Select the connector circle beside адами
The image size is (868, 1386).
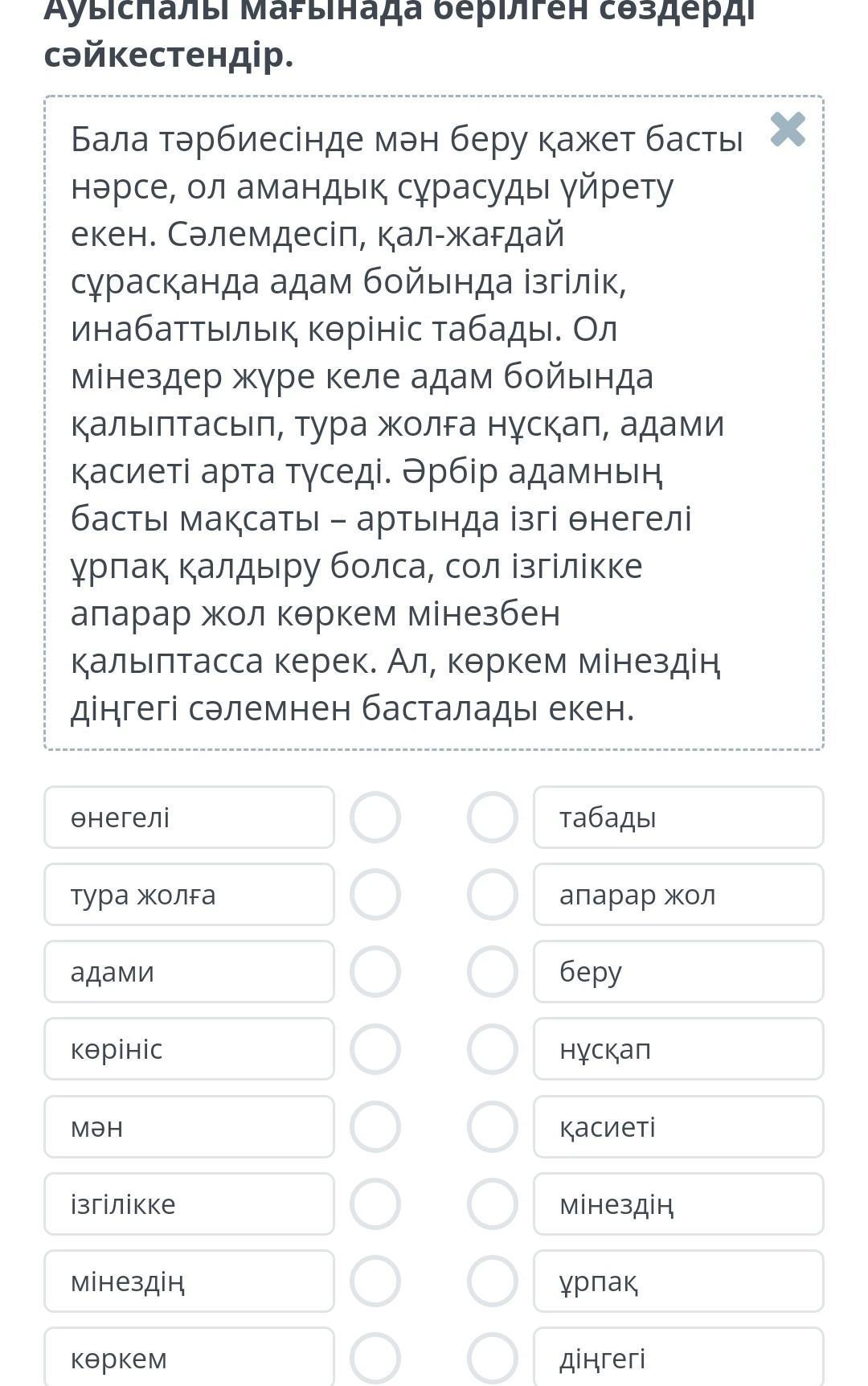click(375, 972)
